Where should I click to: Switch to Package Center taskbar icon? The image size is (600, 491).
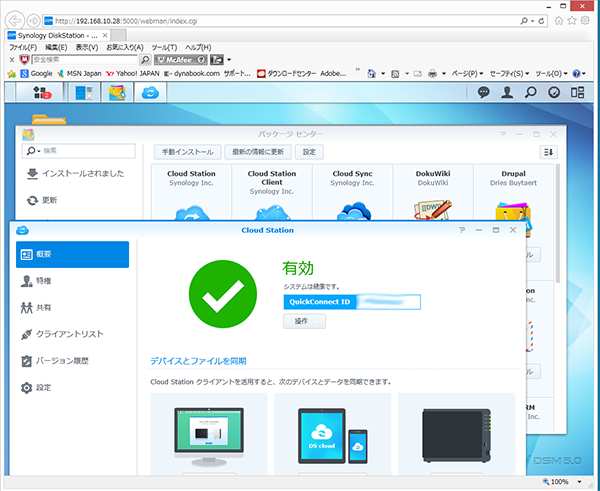click(x=117, y=93)
